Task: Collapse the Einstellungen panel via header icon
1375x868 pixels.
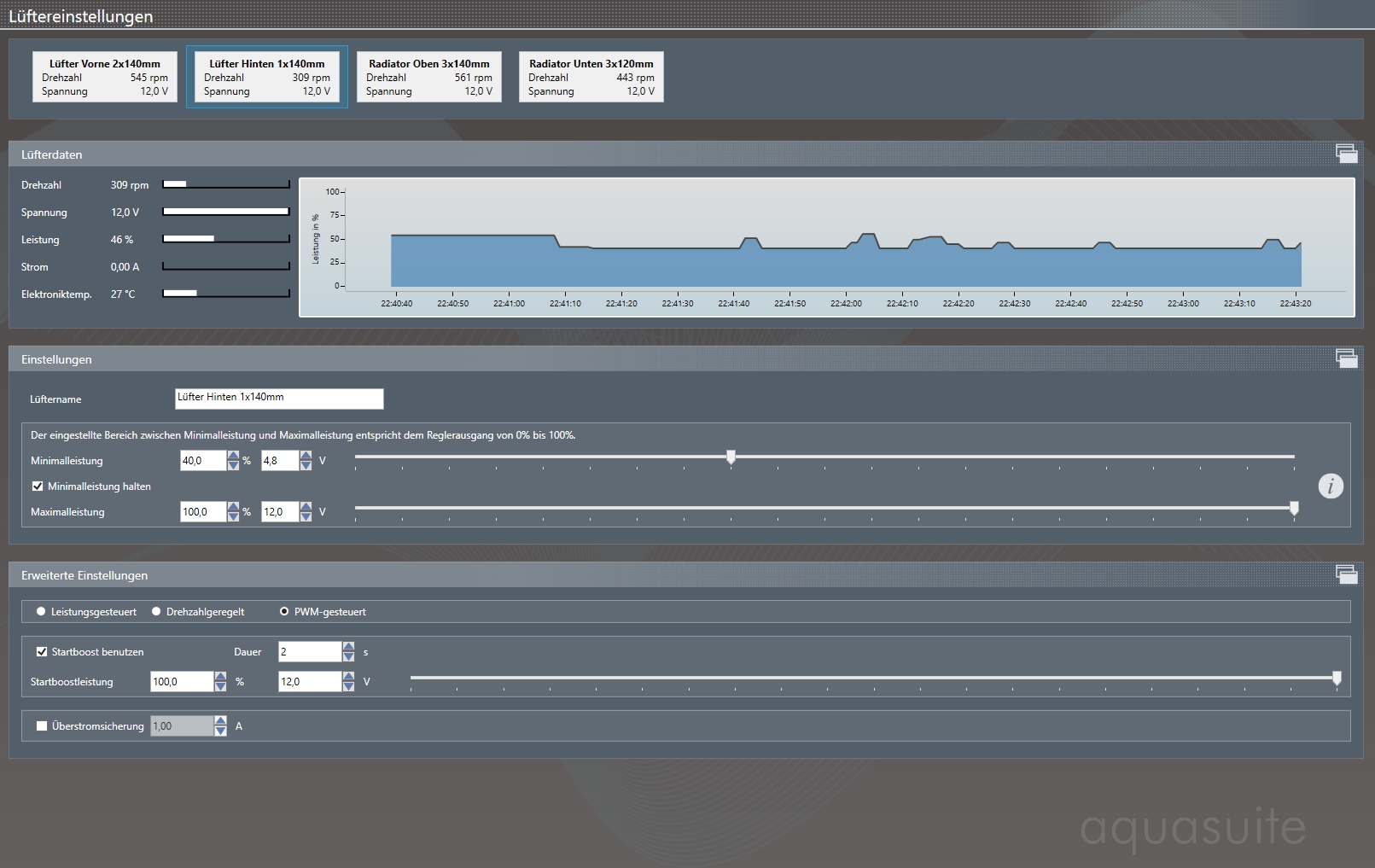Action: [1346, 358]
